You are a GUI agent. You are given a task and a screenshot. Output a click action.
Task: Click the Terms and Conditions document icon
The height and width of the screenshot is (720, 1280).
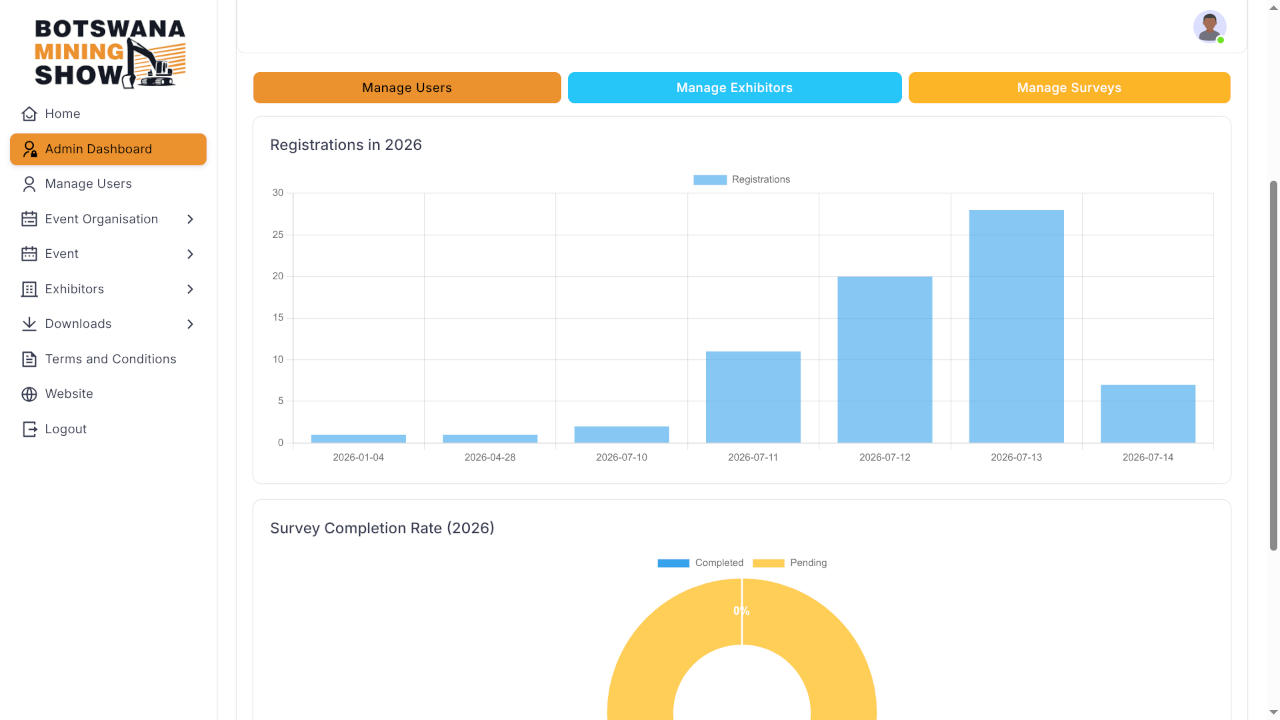pos(29,359)
